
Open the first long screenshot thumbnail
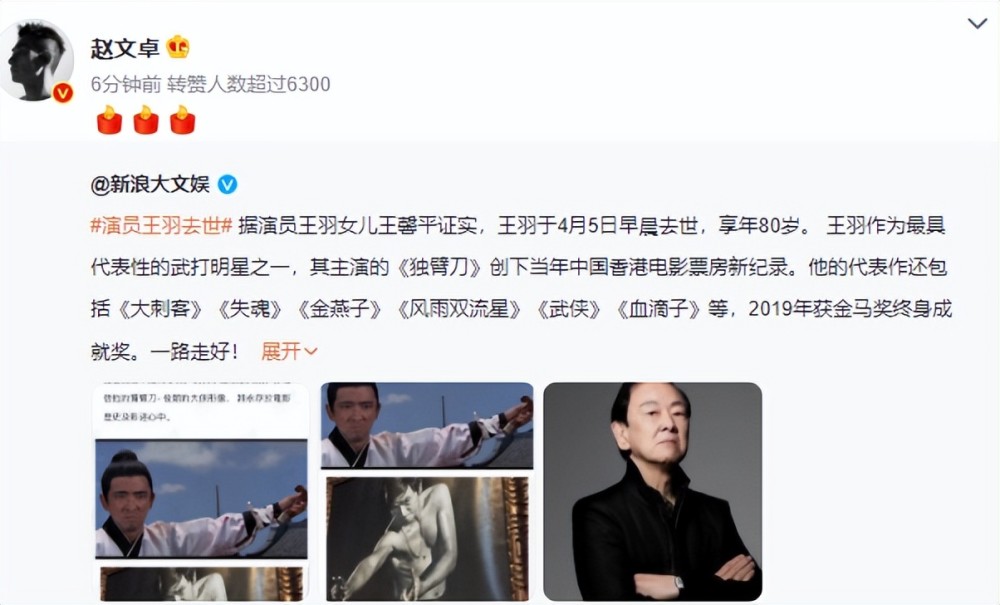coord(202,492)
